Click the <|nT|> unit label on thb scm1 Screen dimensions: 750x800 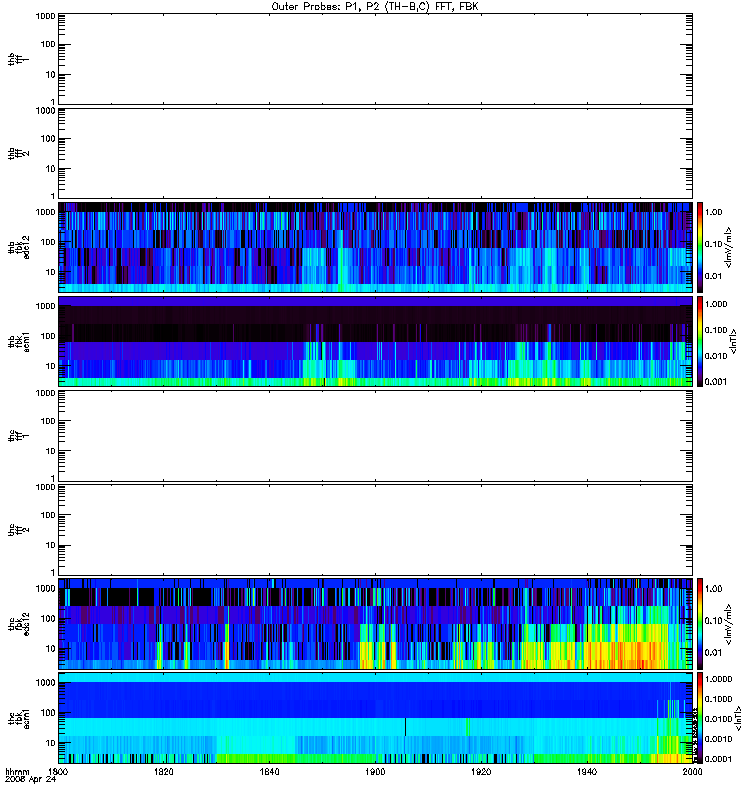click(734, 342)
